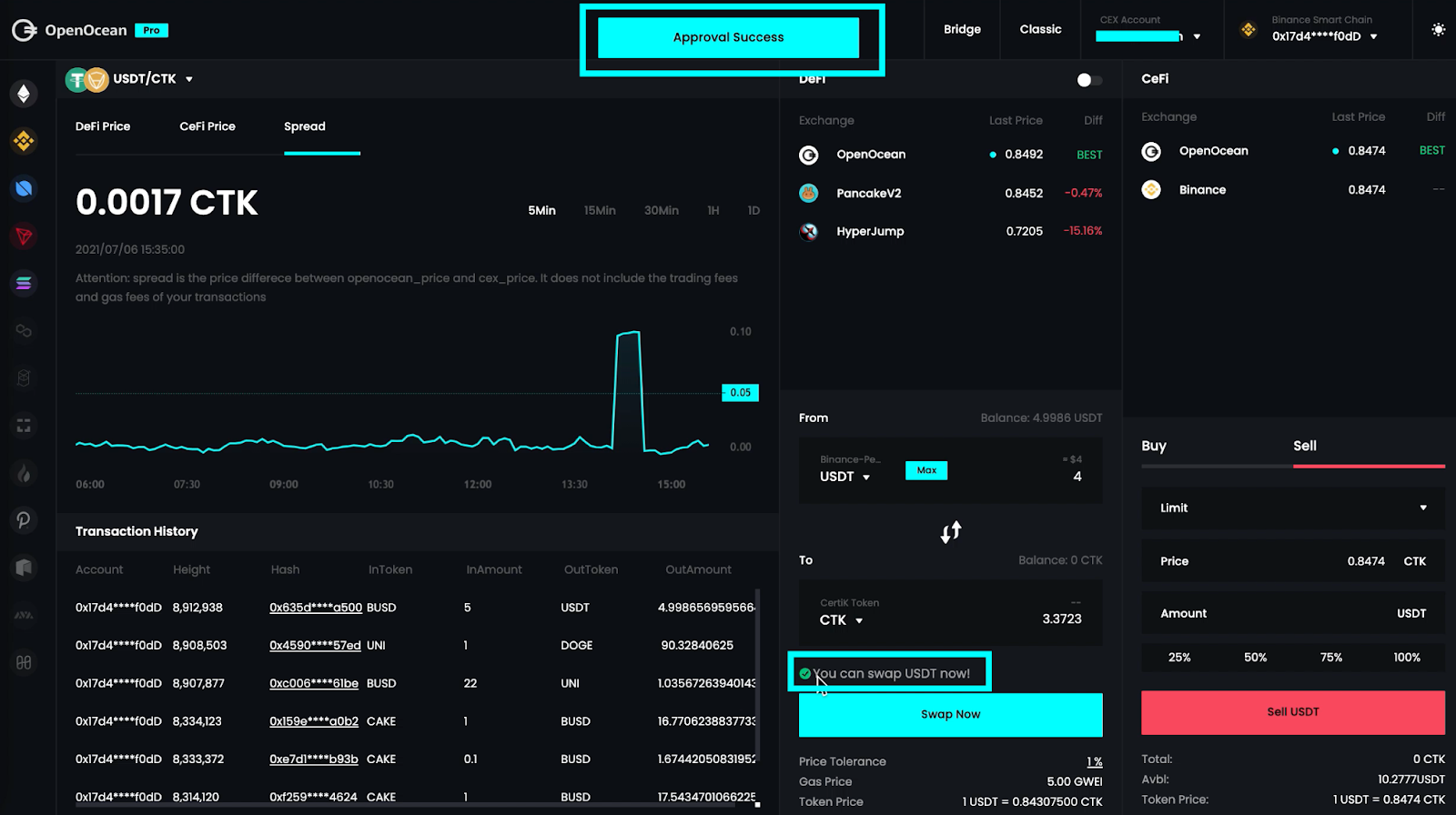Viewport: 1456px width, 815px height.
Task: Click the From amount input field
Action: (1077, 477)
